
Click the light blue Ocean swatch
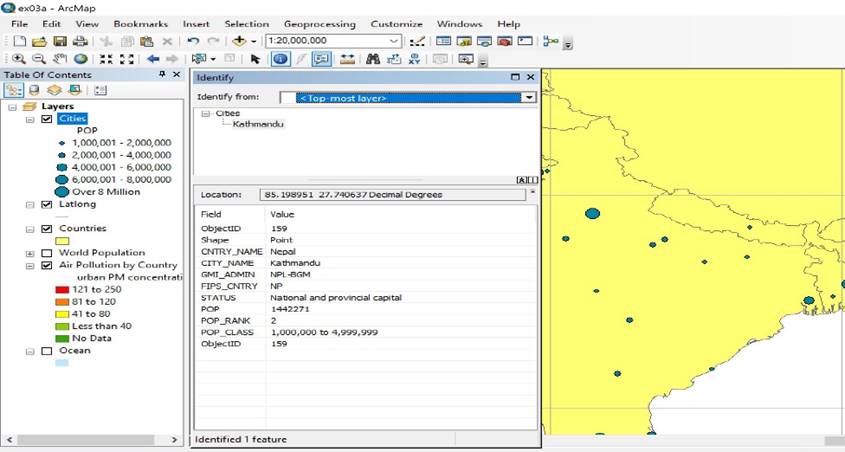click(x=62, y=363)
